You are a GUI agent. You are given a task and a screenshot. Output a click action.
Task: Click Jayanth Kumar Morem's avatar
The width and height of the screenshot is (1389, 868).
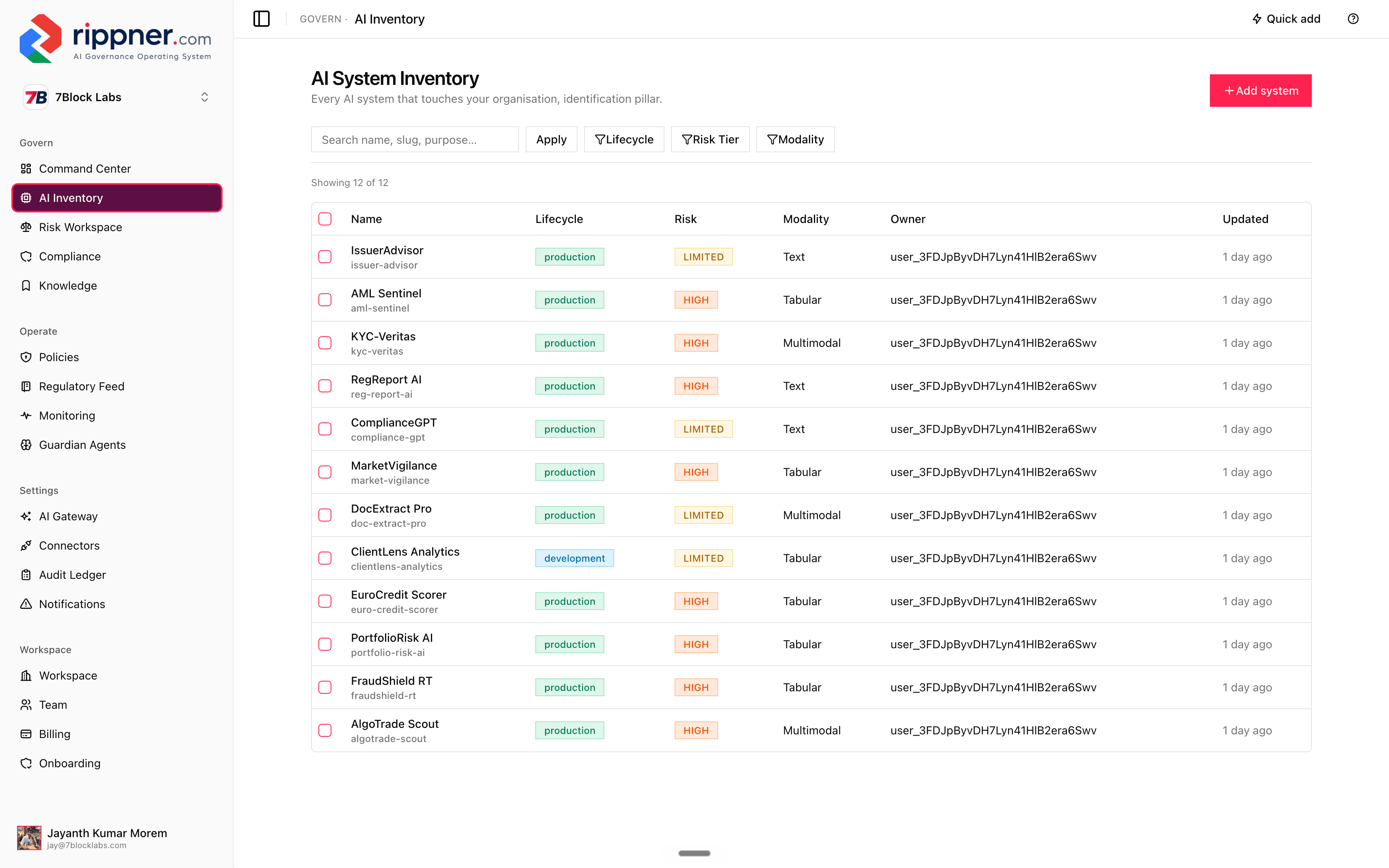point(29,838)
